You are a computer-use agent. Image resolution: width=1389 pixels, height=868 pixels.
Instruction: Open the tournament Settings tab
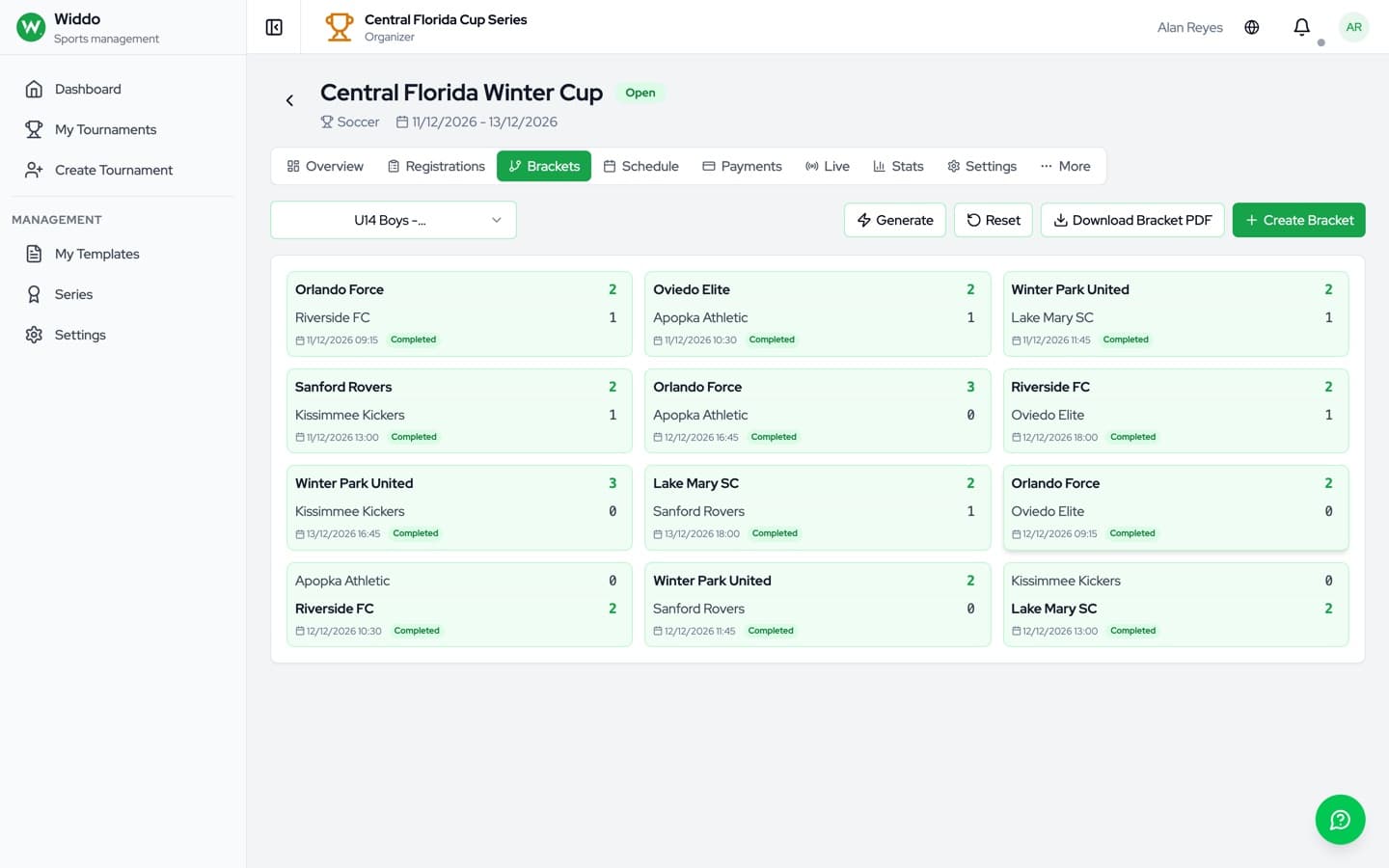click(982, 166)
